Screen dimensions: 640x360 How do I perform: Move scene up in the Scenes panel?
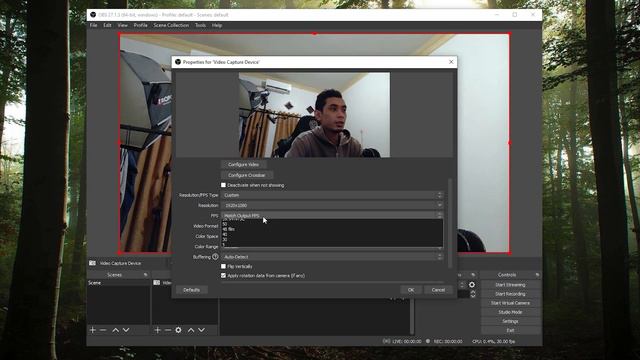pos(116,330)
